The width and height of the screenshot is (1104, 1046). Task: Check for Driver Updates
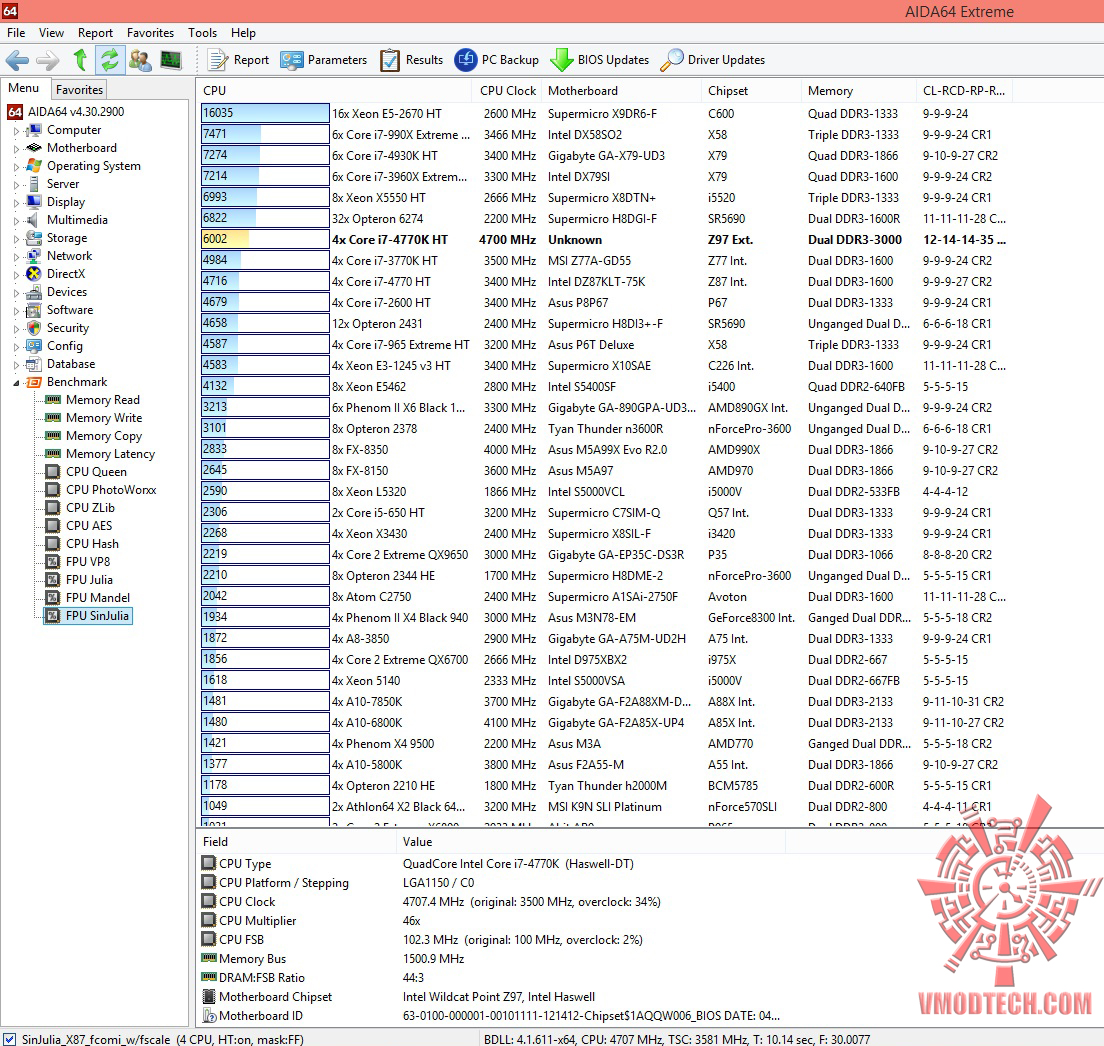click(x=713, y=60)
